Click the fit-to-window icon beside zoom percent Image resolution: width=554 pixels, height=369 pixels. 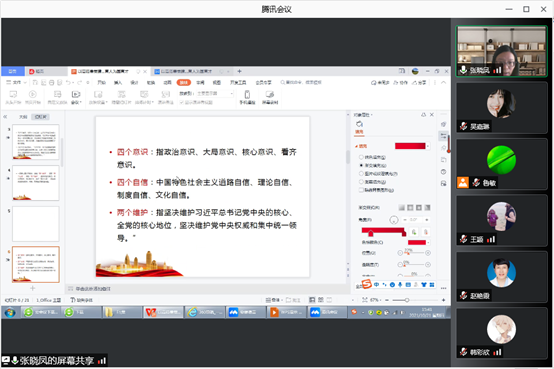[365, 300]
